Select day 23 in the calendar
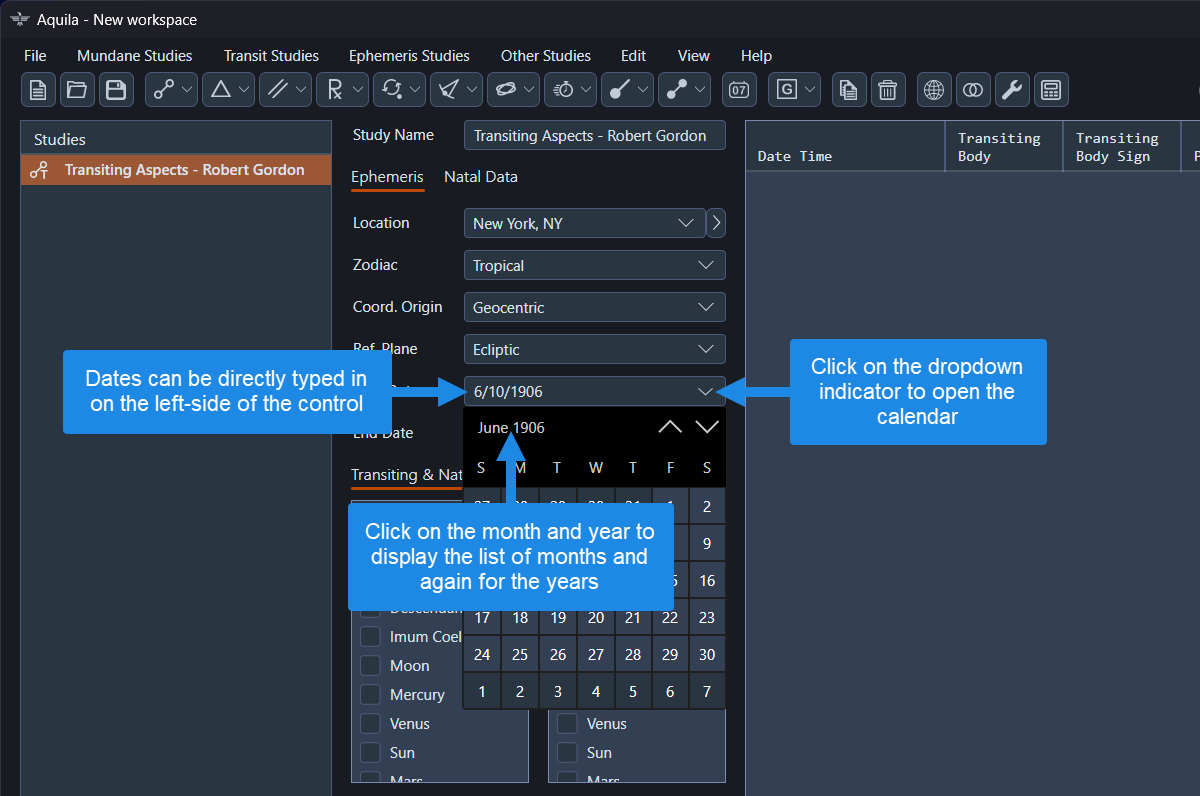 click(x=707, y=618)
